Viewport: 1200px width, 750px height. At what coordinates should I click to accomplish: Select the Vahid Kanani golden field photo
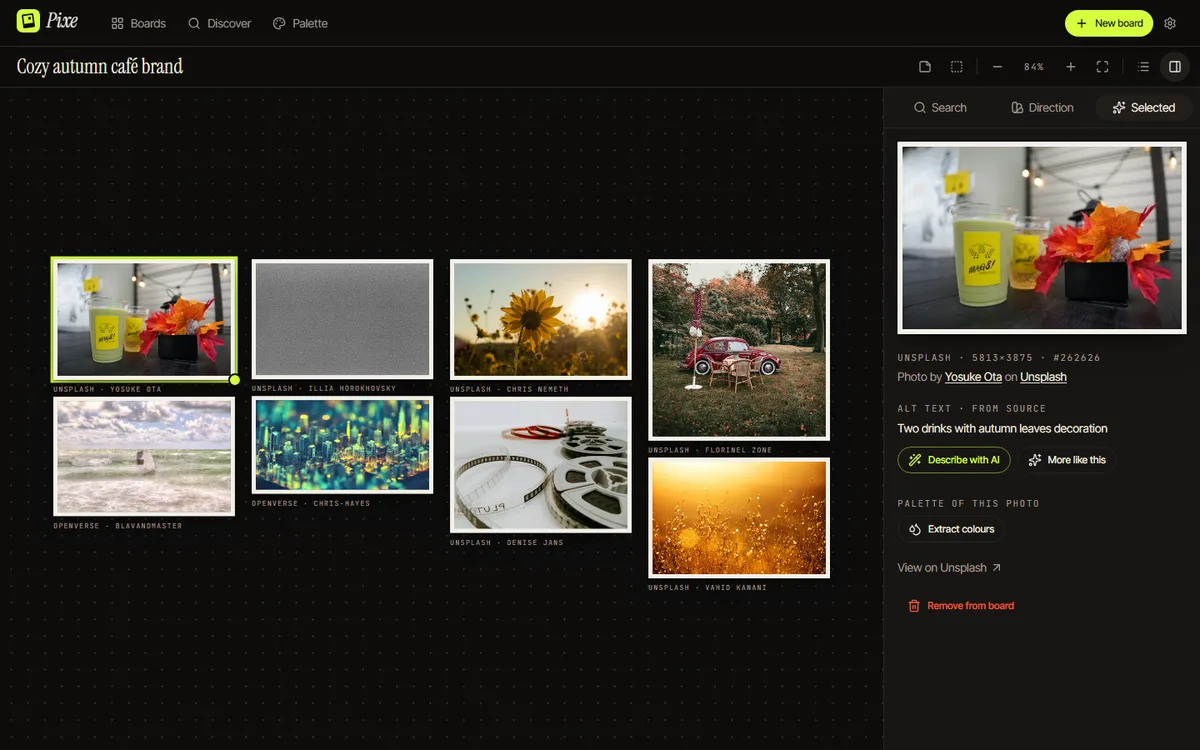pos(739,518)
